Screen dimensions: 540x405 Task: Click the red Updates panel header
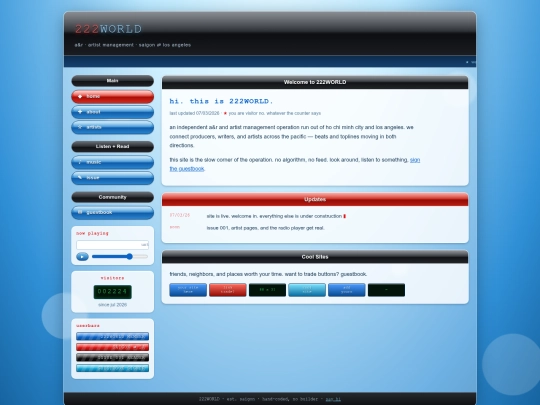pos(315,199)
